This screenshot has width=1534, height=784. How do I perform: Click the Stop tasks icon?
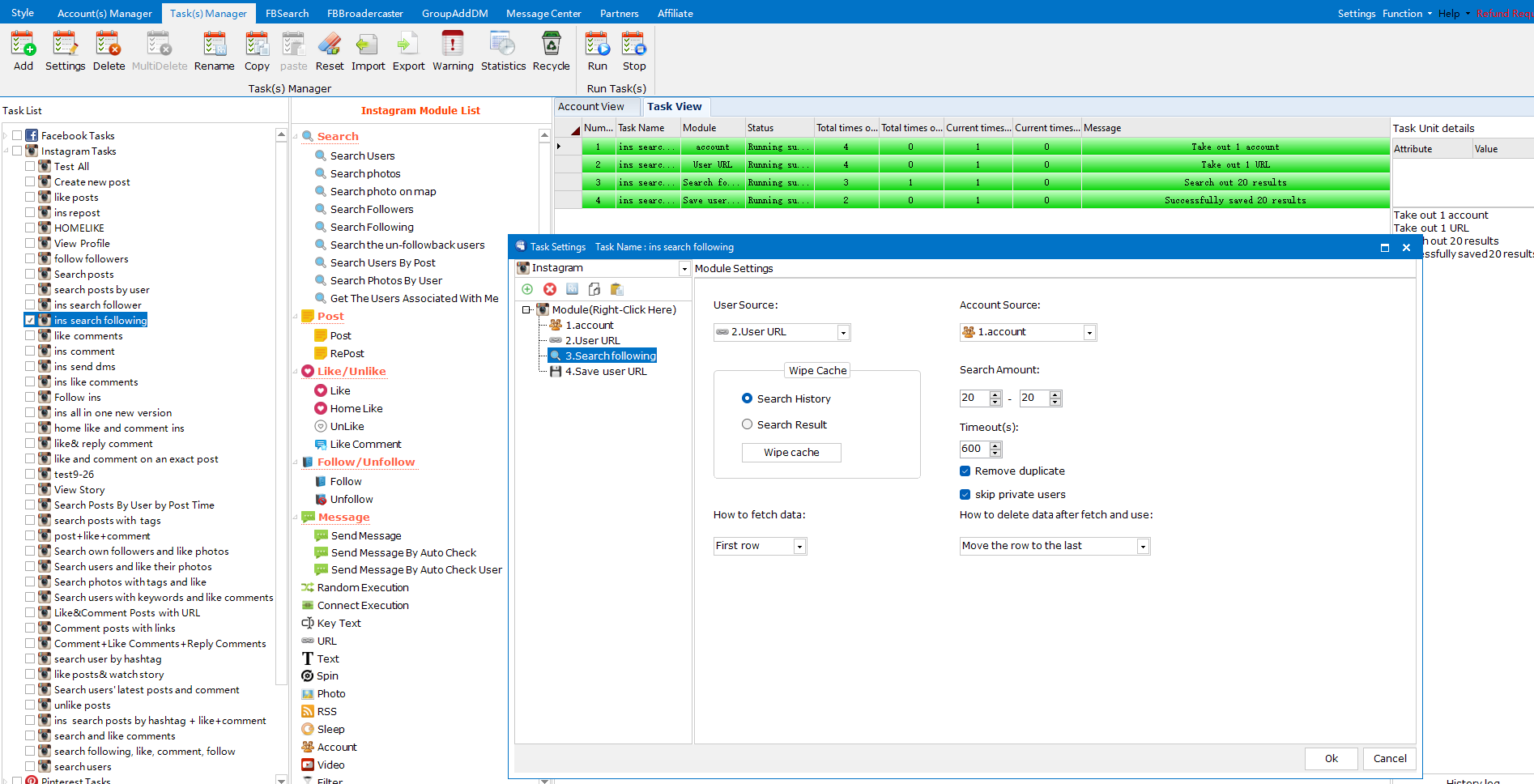point(634,50)
